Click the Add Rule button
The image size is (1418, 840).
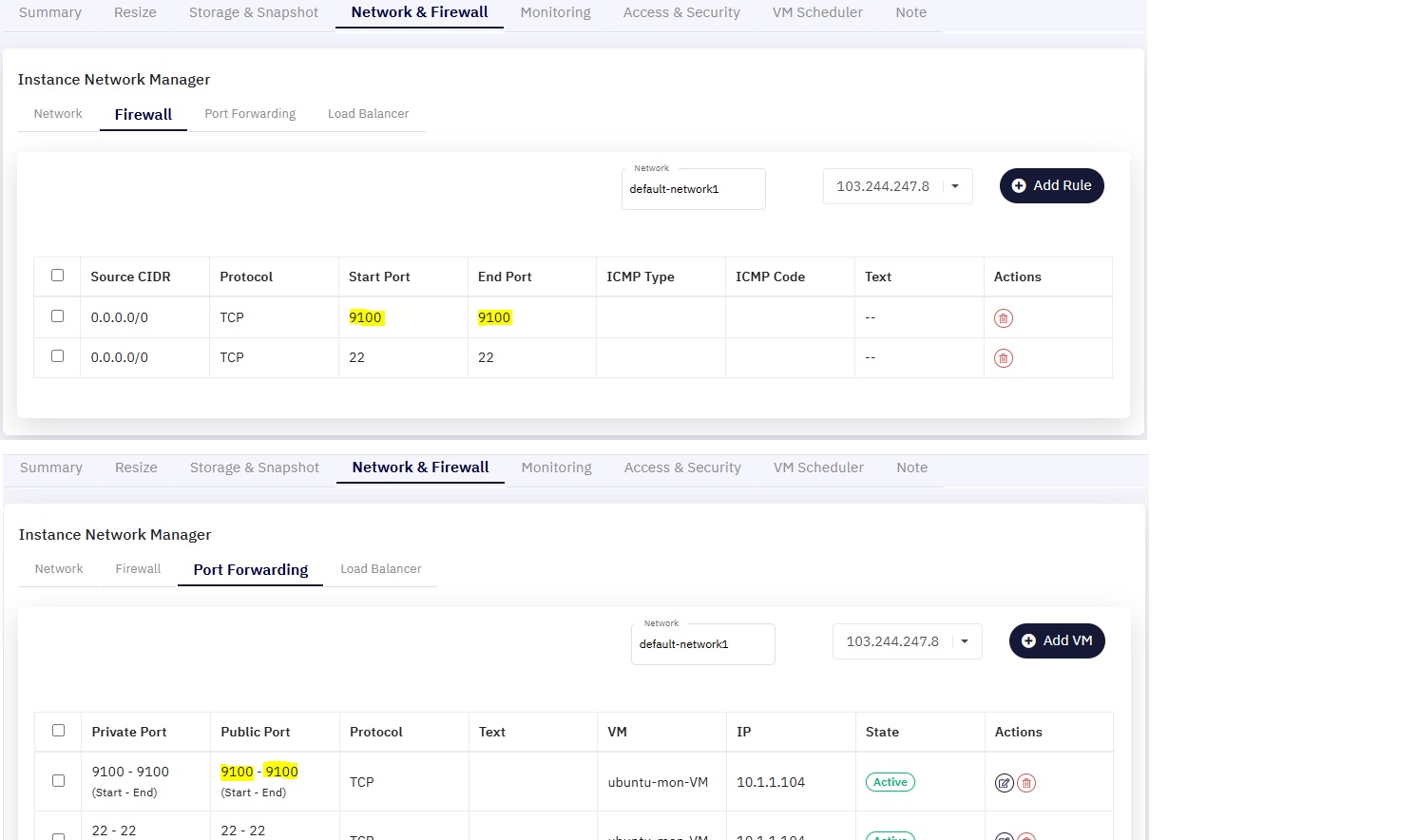[1052, 186]
